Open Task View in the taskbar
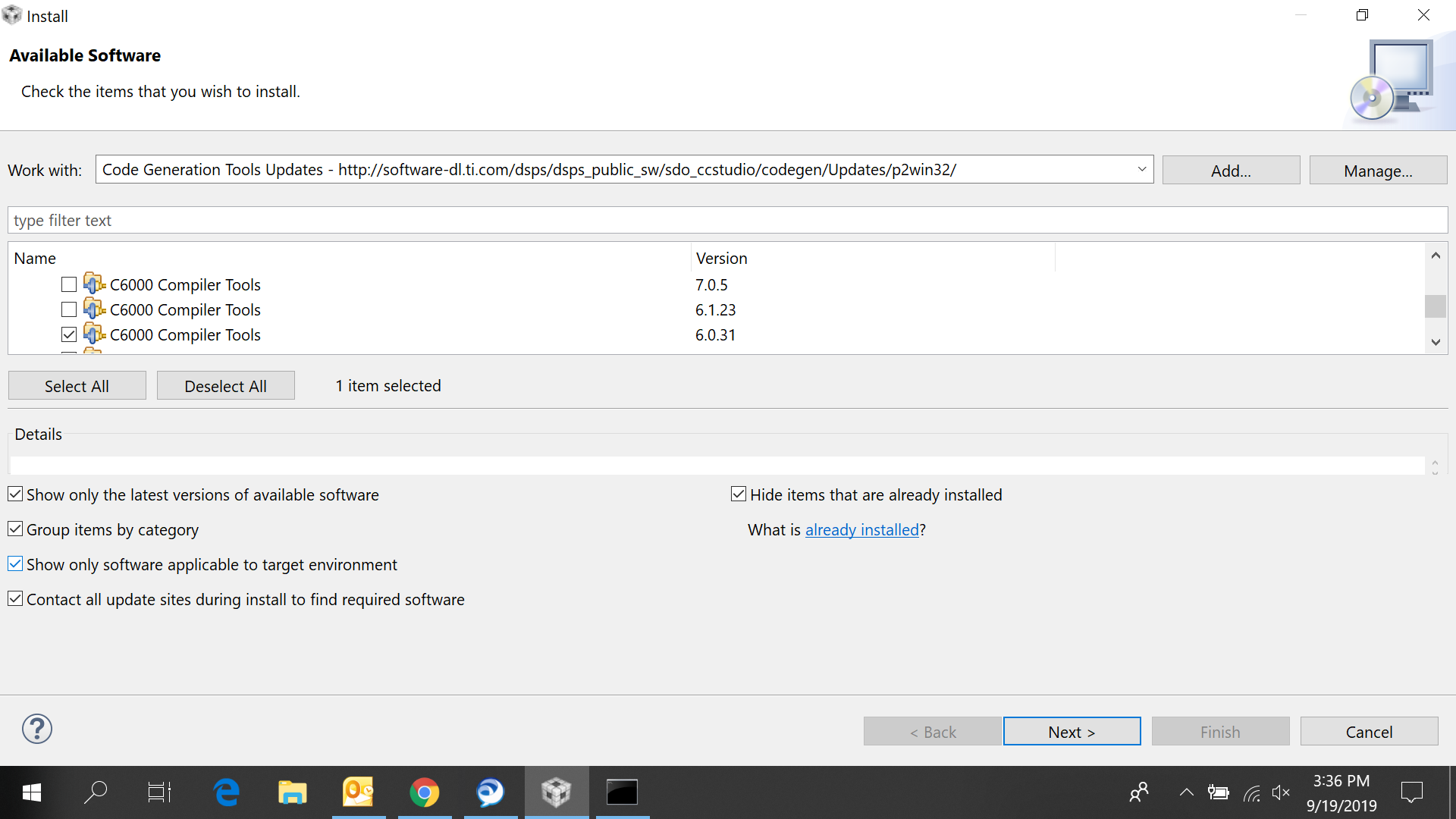 [159, 793]
